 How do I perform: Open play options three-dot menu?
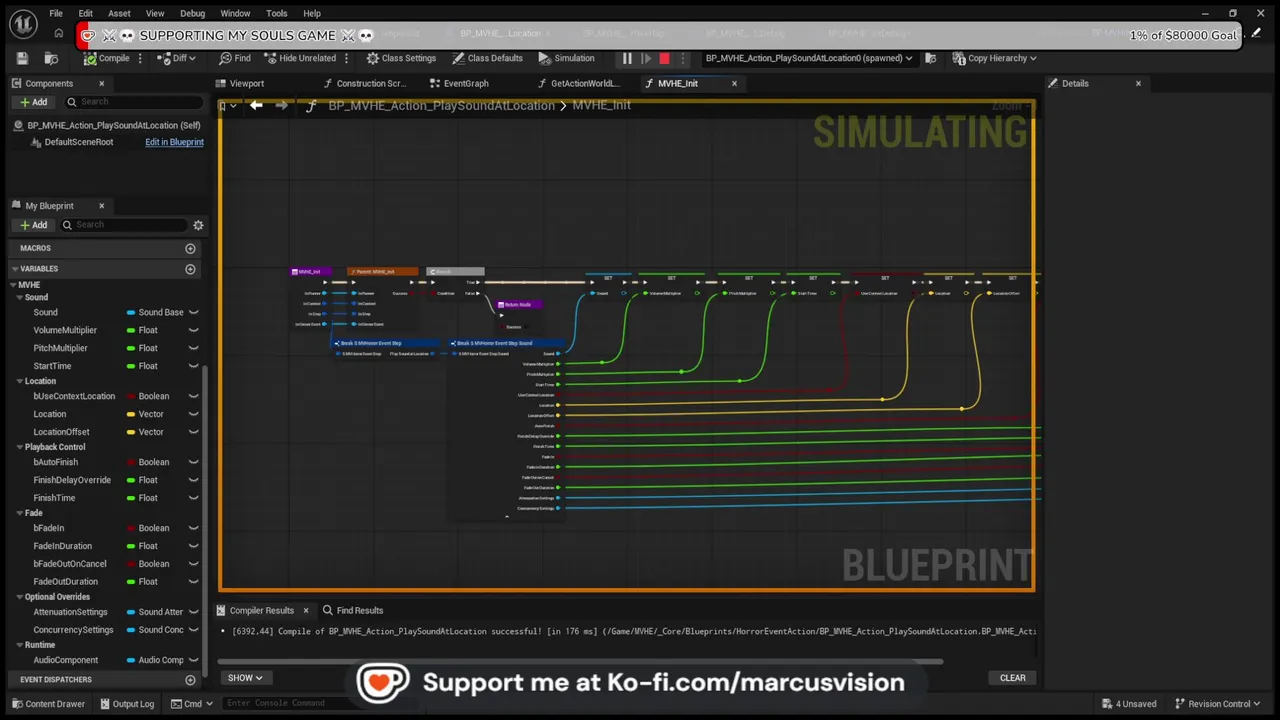pos(684,58)
